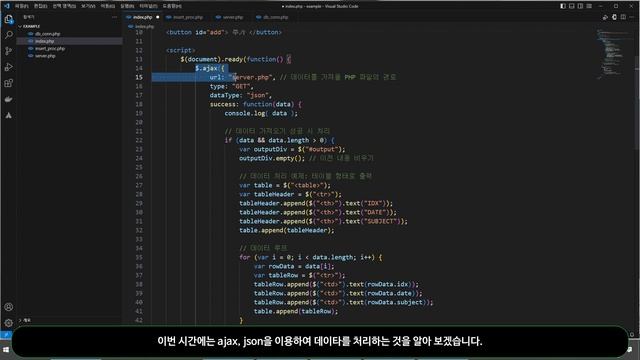Open Explorer panel More Actions ellipsis
This screenshot has height=360, width=640.
114,17
